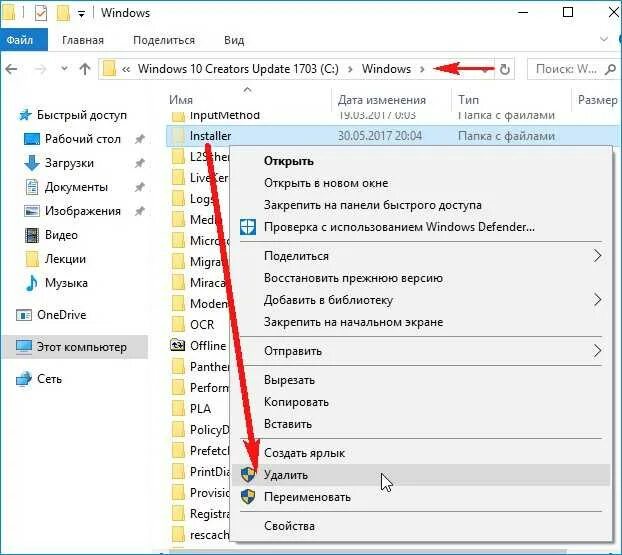Click the Windows breadcrumb segment
Viewport: 622px width, 555px height.
(x=386, y=69)
